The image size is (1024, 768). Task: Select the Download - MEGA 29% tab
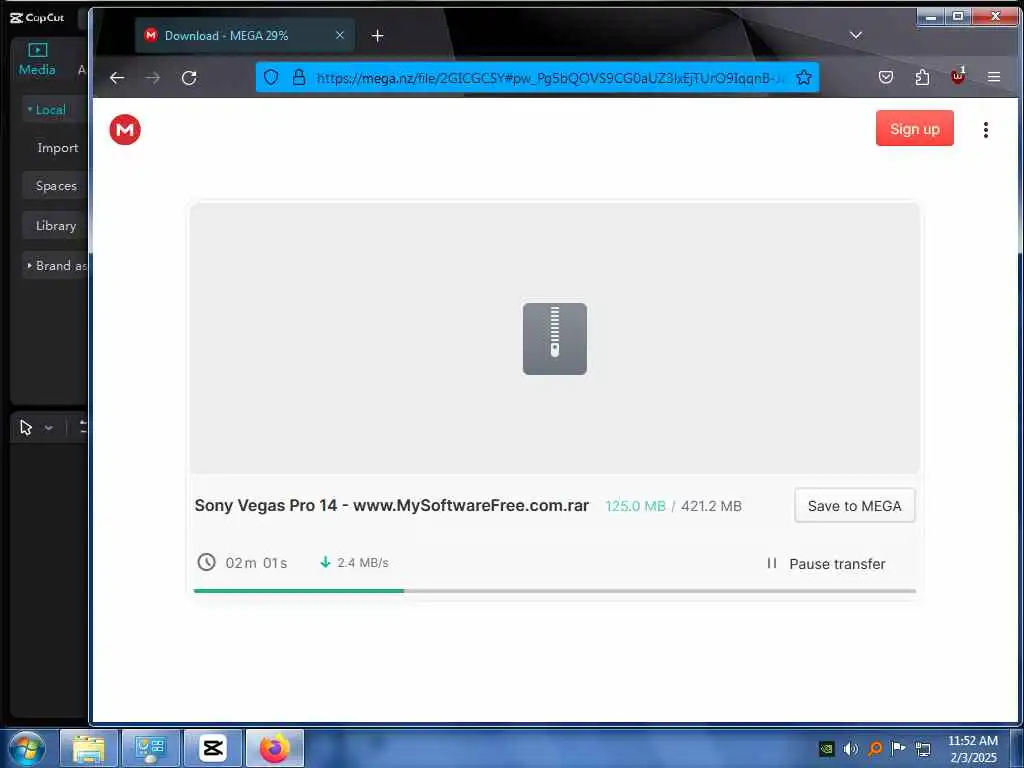click(x=245, y=35)
